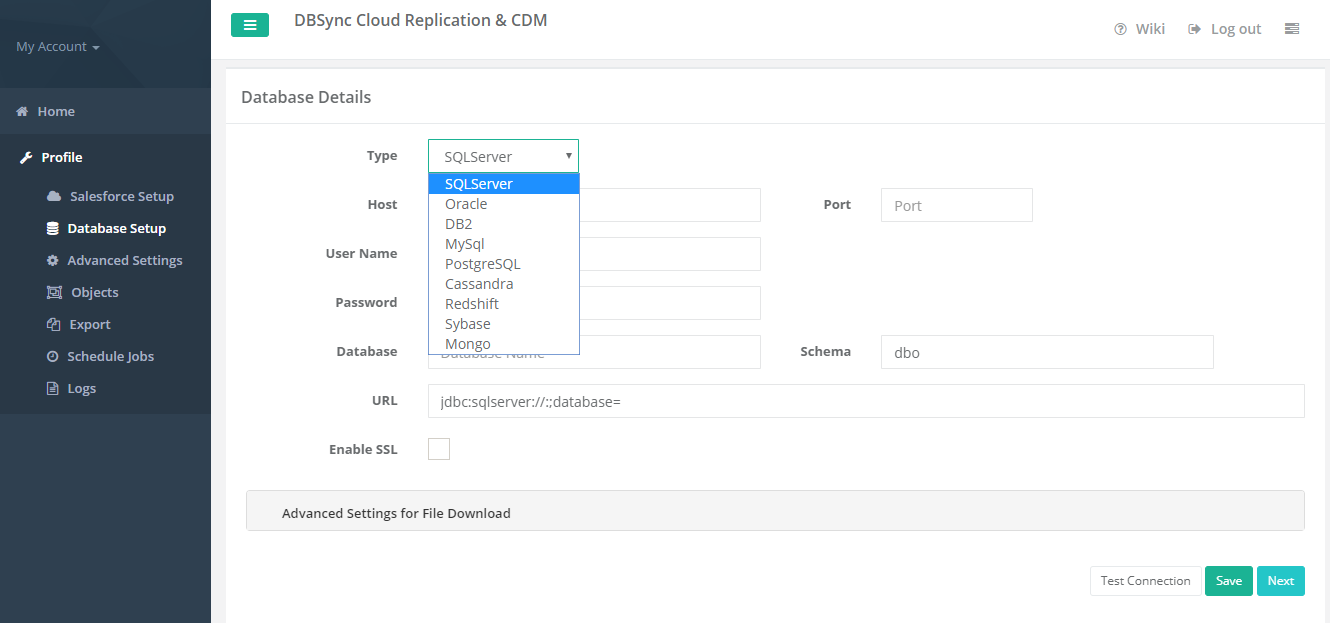Select PostgreSQL from the type list
1330x623 pixels.
482,264
